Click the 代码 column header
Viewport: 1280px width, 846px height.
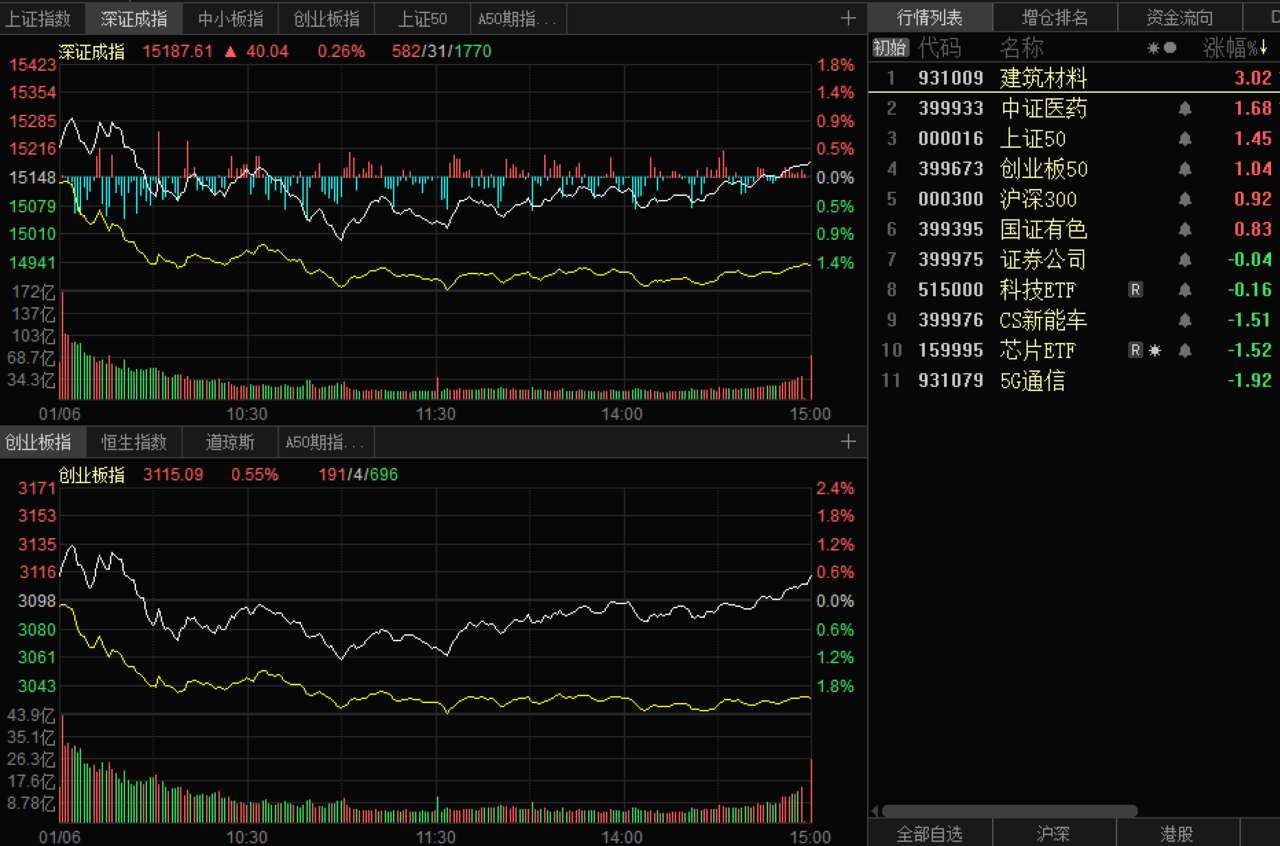(940, 47)
